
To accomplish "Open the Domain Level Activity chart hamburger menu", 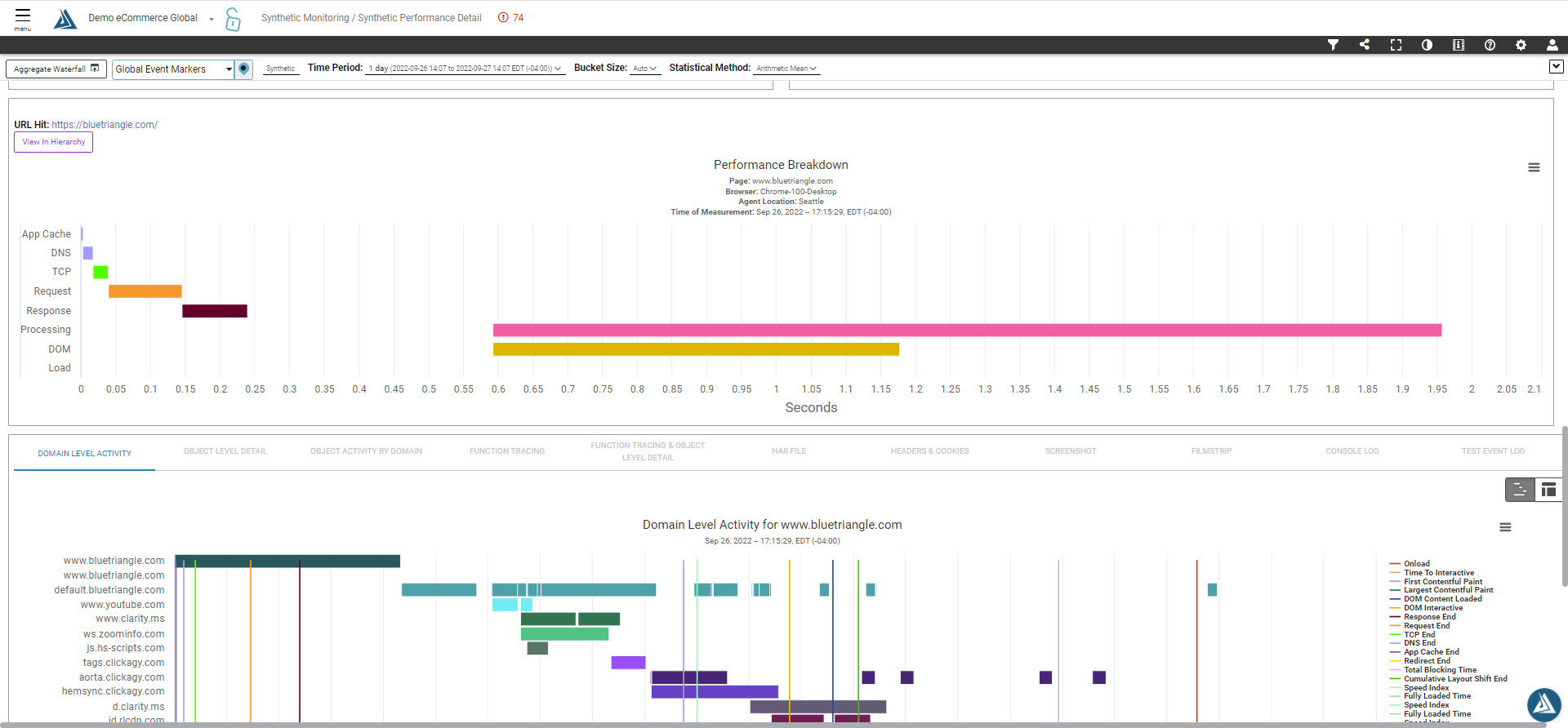I will point(1505,527).
